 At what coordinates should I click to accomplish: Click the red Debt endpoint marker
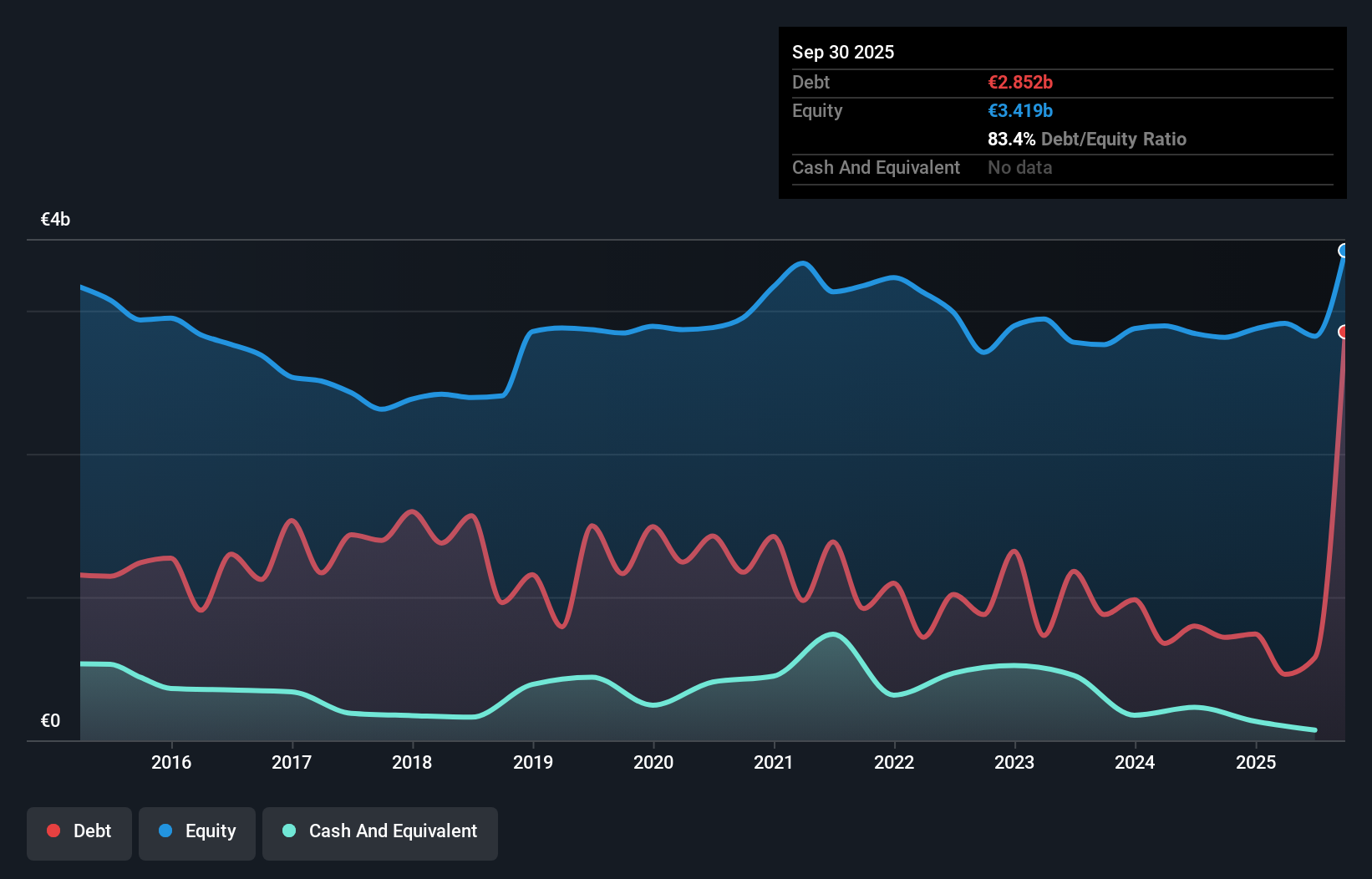point(1344,332)
